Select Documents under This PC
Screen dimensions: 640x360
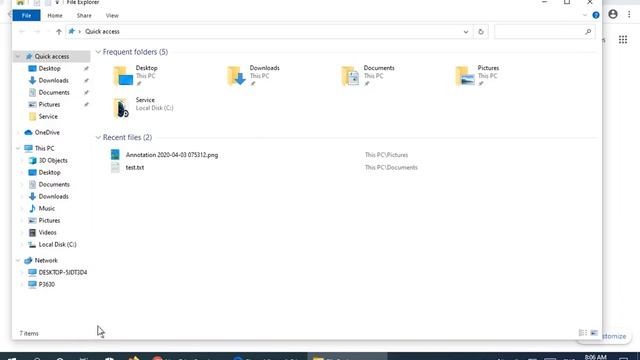click(x=54, y=184)
